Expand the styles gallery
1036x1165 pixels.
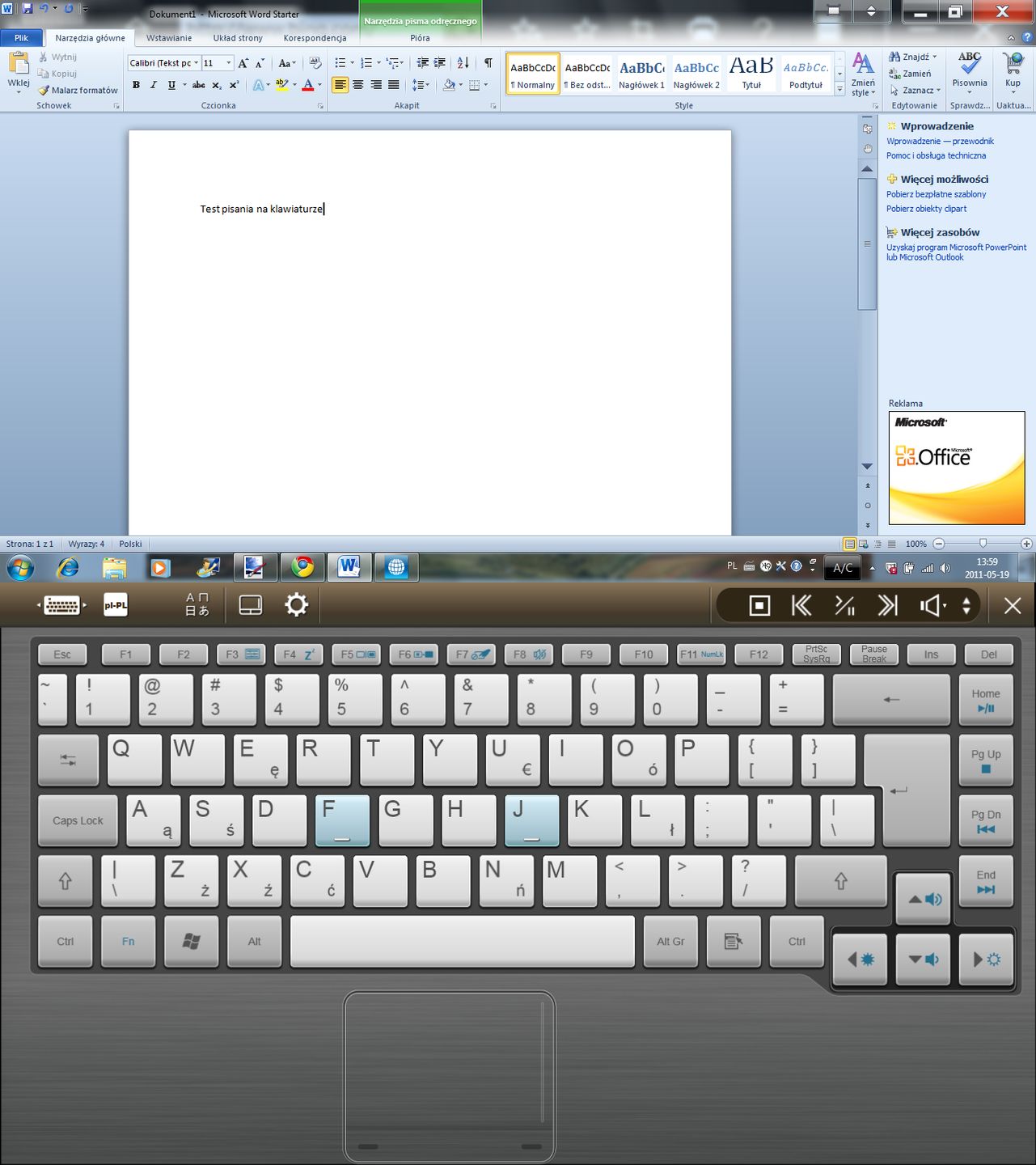point(839,90)
